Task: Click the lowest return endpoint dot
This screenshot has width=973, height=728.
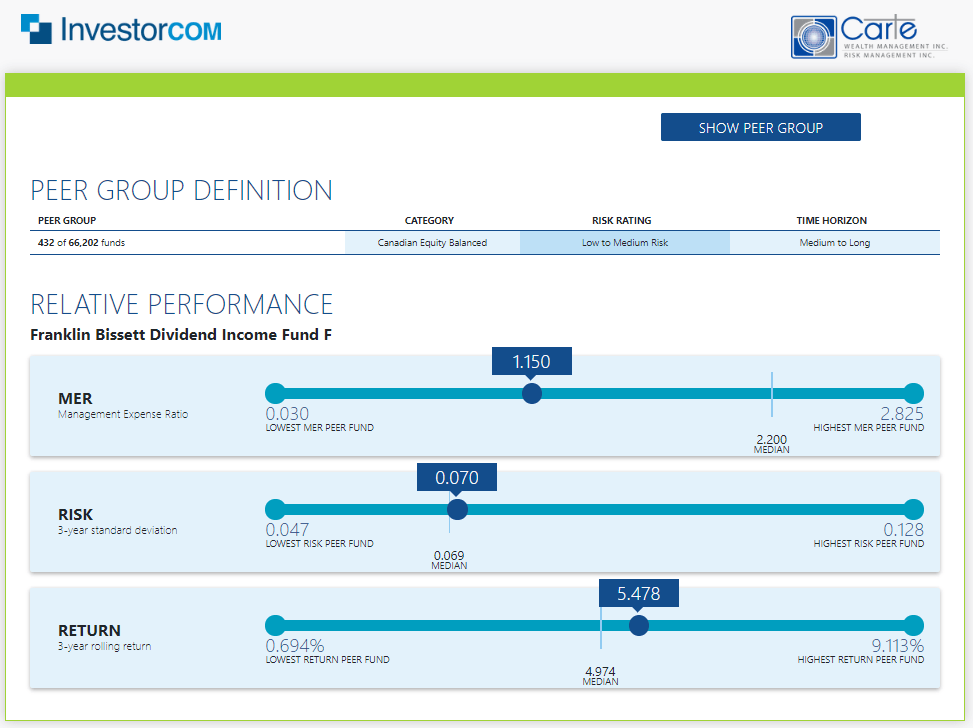Action: [x=276, y=626]
